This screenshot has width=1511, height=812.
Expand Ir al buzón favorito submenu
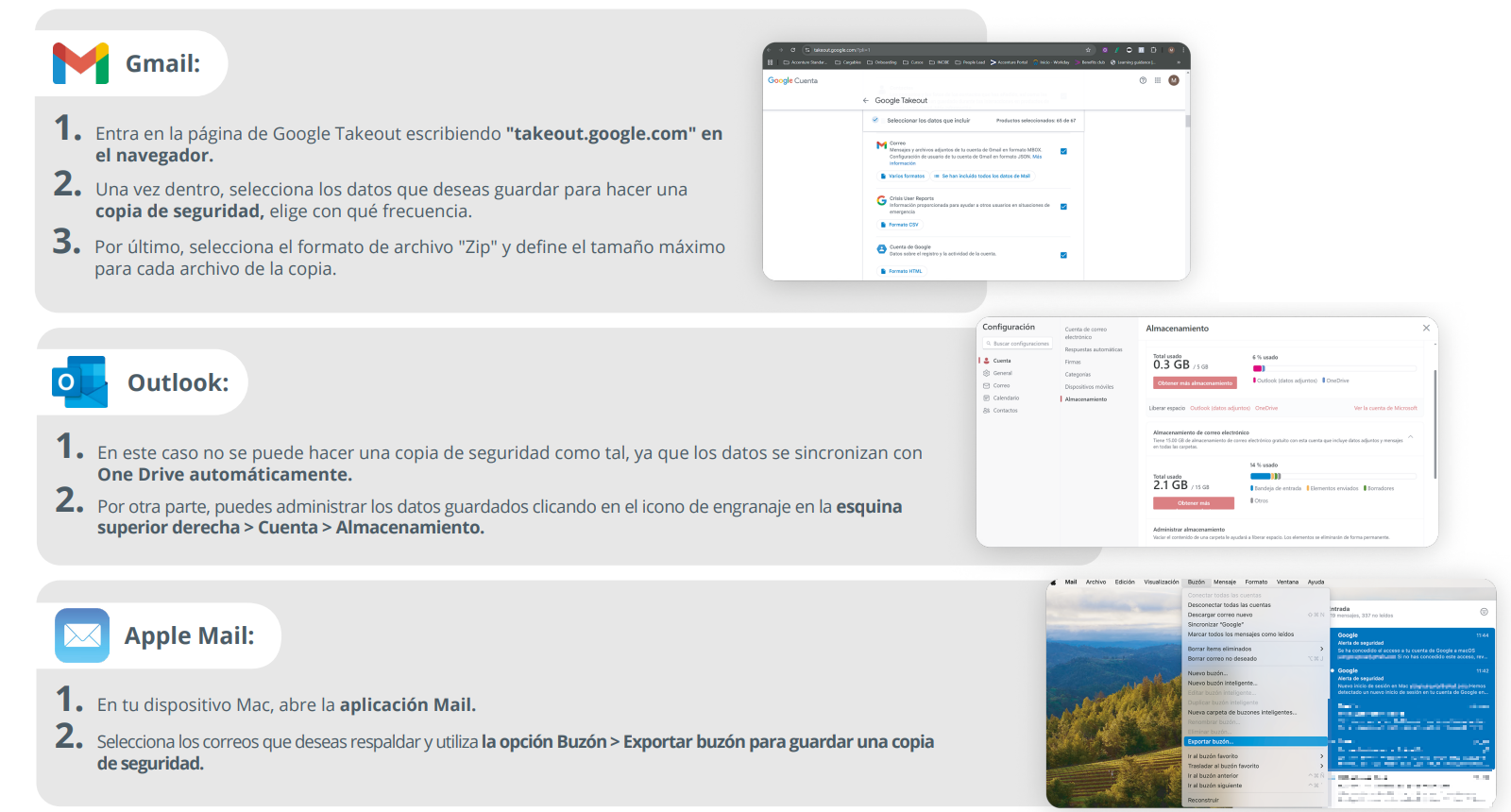[1256, 756]
